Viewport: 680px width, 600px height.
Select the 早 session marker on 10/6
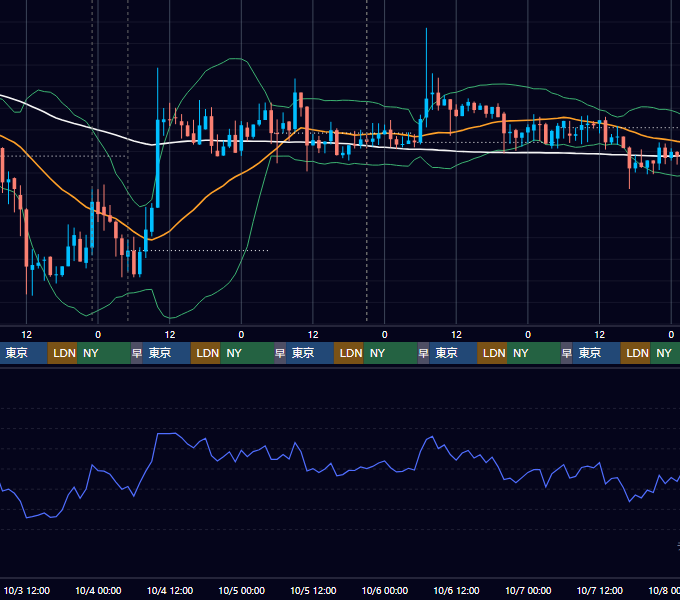(423, 353)
